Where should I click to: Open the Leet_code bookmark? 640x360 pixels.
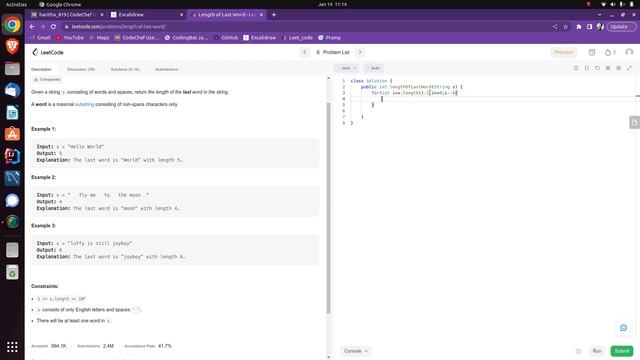(x=297, y=38)
